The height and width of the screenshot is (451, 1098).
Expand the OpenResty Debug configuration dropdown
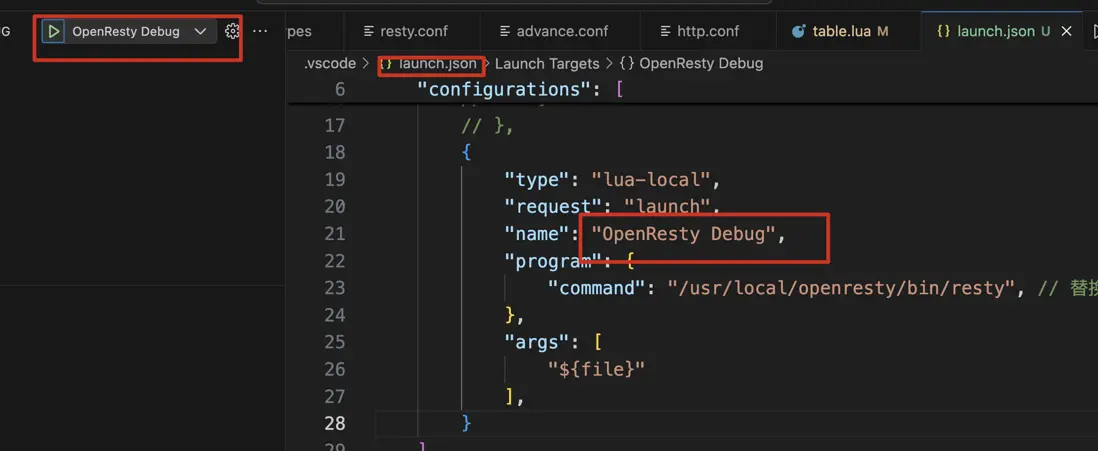200,31
